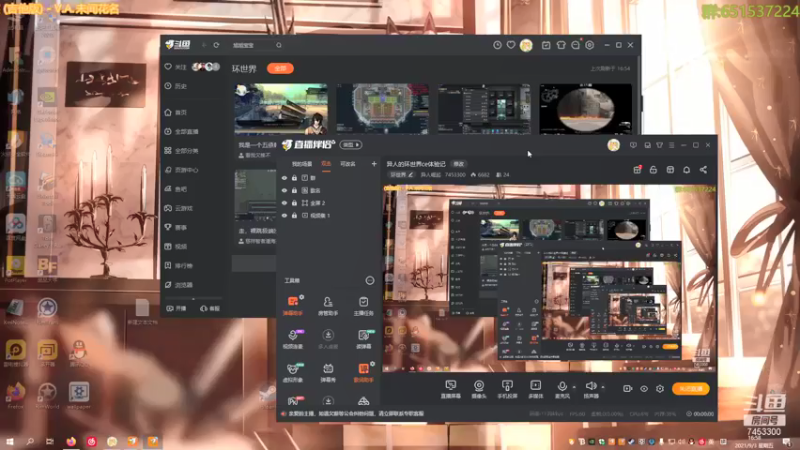Open 排行榜 in the Douyu client sidebar

pyautogui.click(x=179, y=266)
